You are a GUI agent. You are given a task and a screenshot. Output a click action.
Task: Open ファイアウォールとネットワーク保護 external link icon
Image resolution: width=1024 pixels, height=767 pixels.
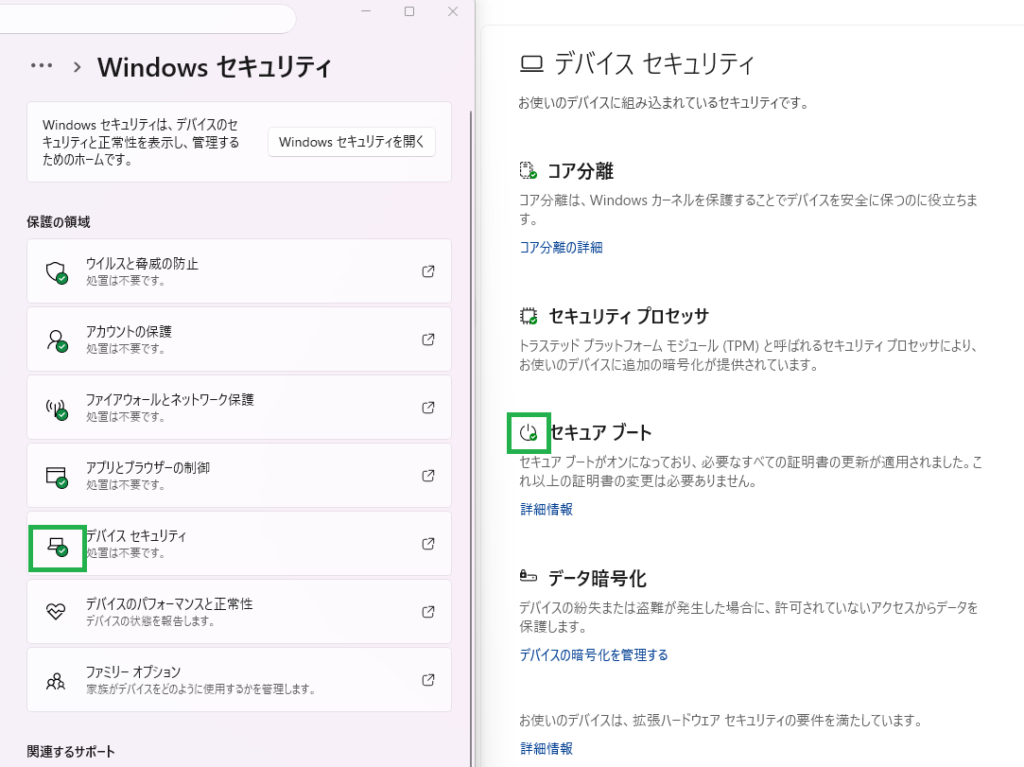click(x=428, y=407)
